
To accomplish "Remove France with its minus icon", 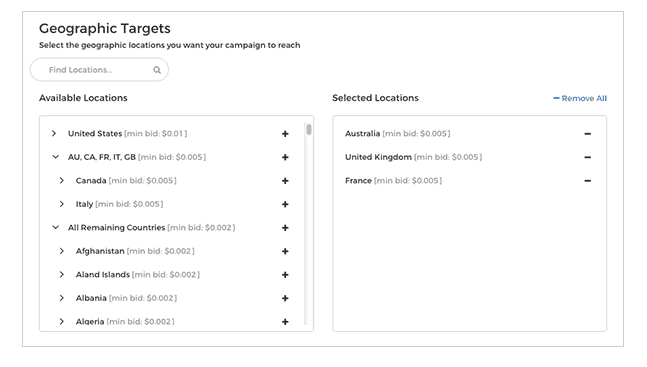I will (x=588, y=181).
